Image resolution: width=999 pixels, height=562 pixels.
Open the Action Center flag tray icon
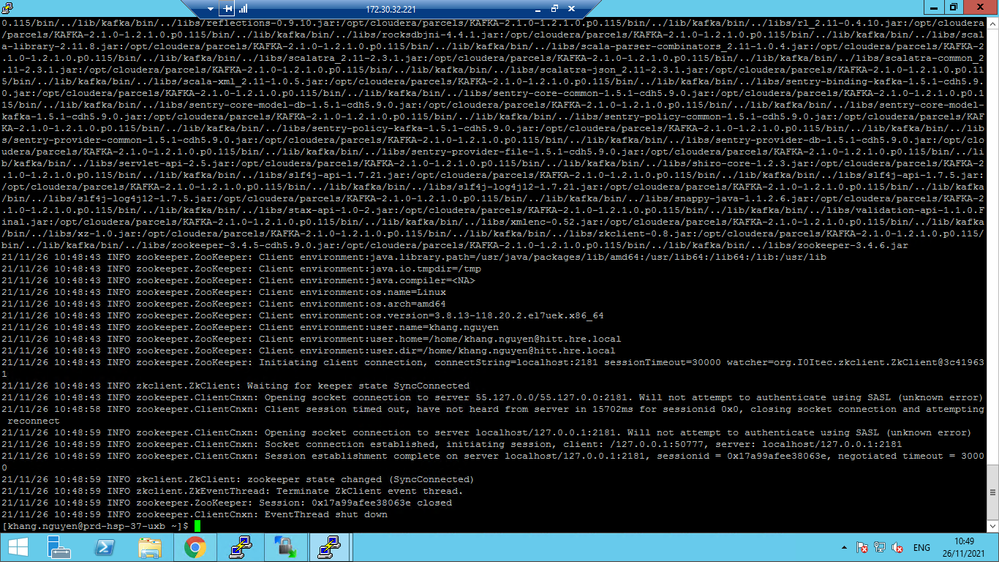point(862,547)
